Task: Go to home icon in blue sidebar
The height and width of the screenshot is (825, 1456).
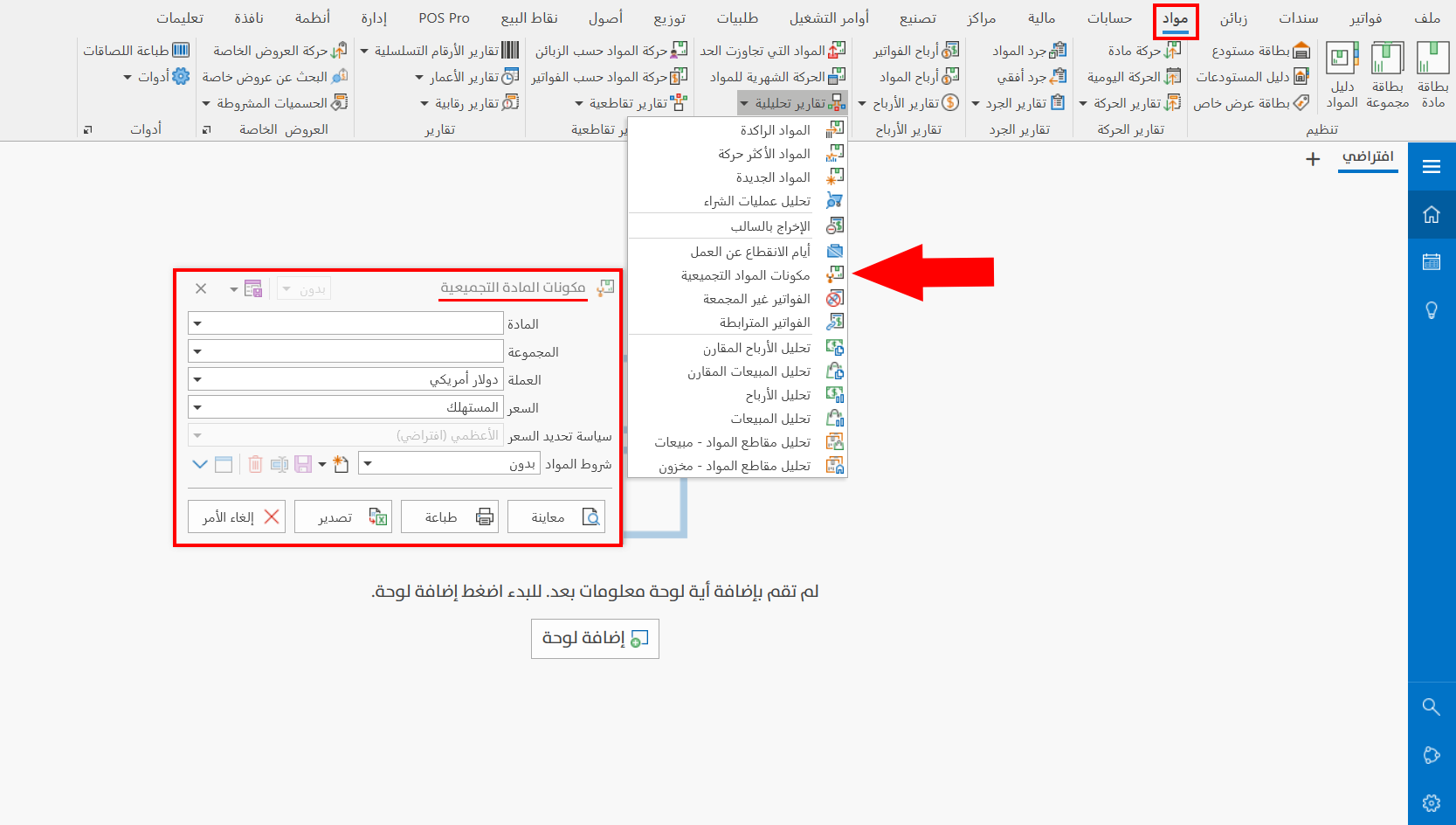Action: (x=1431, y=214)
